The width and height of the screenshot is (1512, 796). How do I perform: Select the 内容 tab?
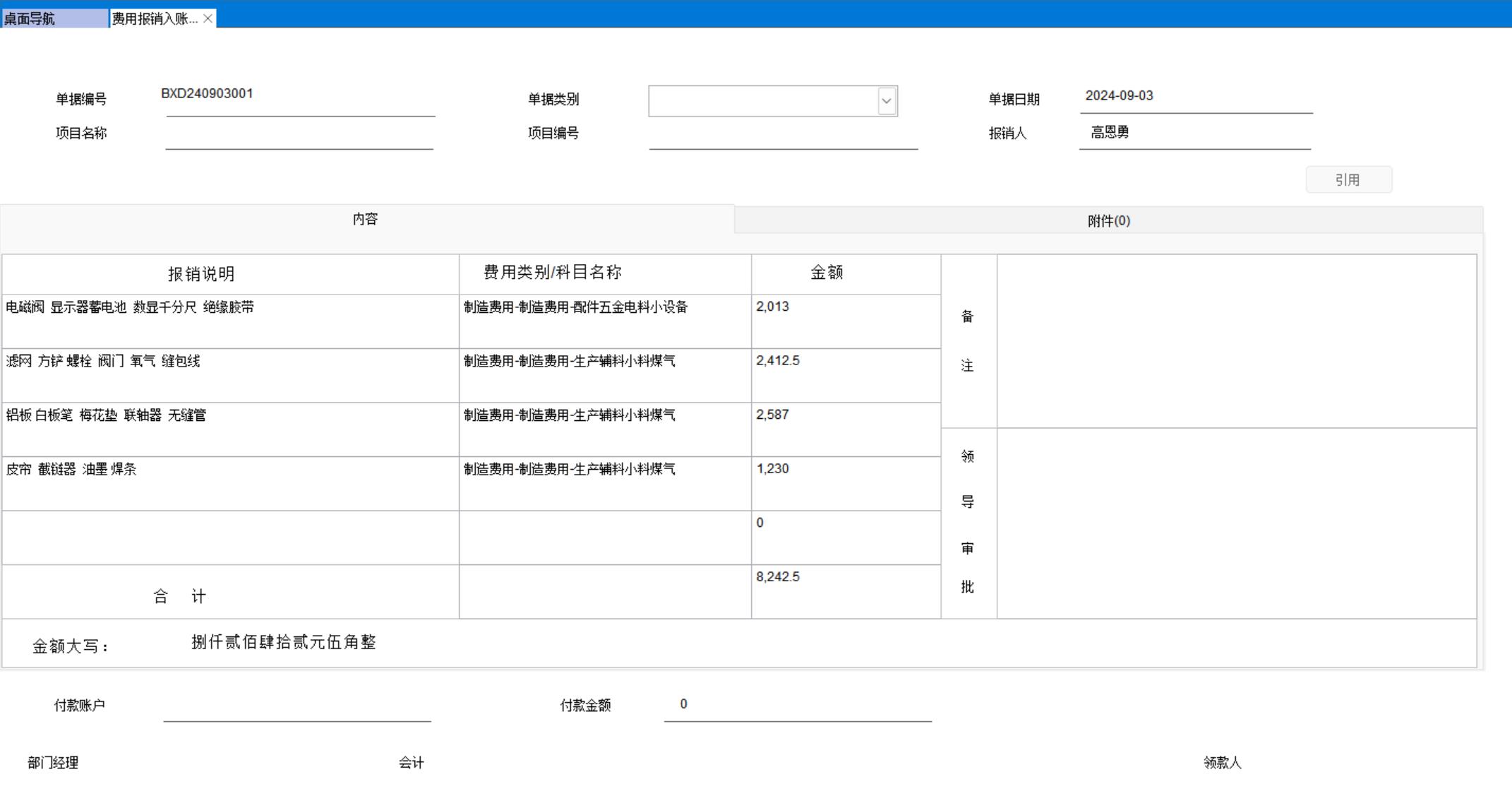(366, 220)
